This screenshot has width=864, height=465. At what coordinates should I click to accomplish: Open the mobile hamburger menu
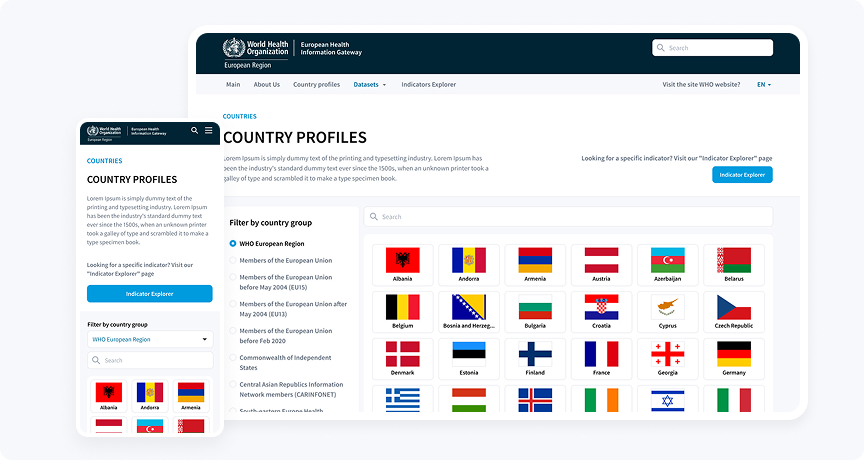point(208,130)
